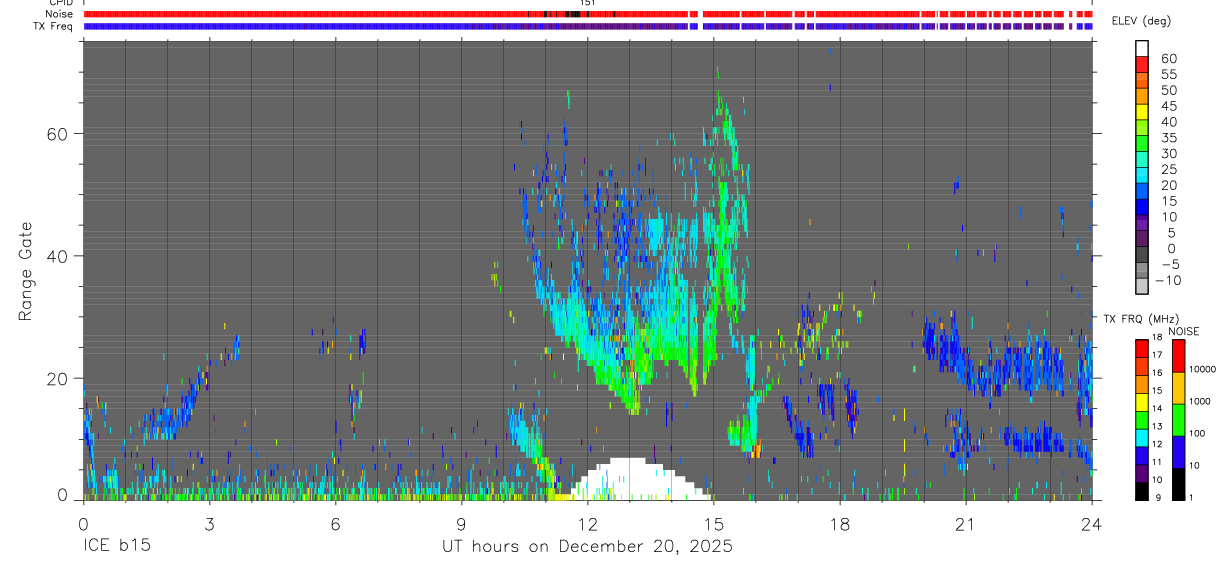This screenshot has width=1228, height=567.
Task: Click the red swatch in the ELEV colorbar
Action: (1142, 64)
